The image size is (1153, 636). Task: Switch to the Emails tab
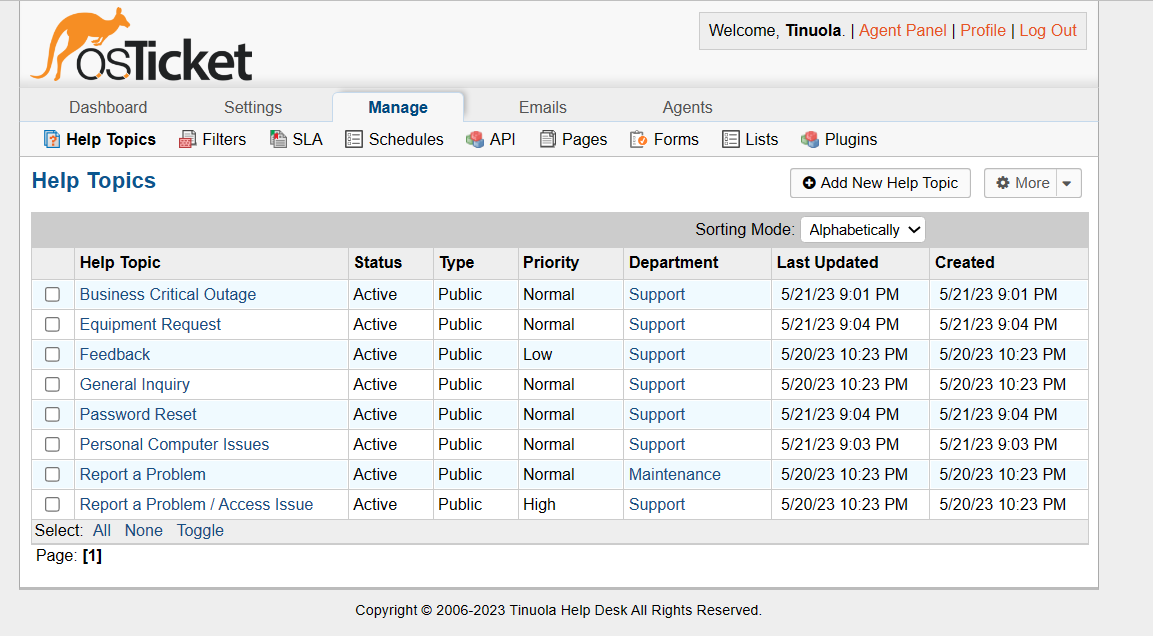(542, 107)
